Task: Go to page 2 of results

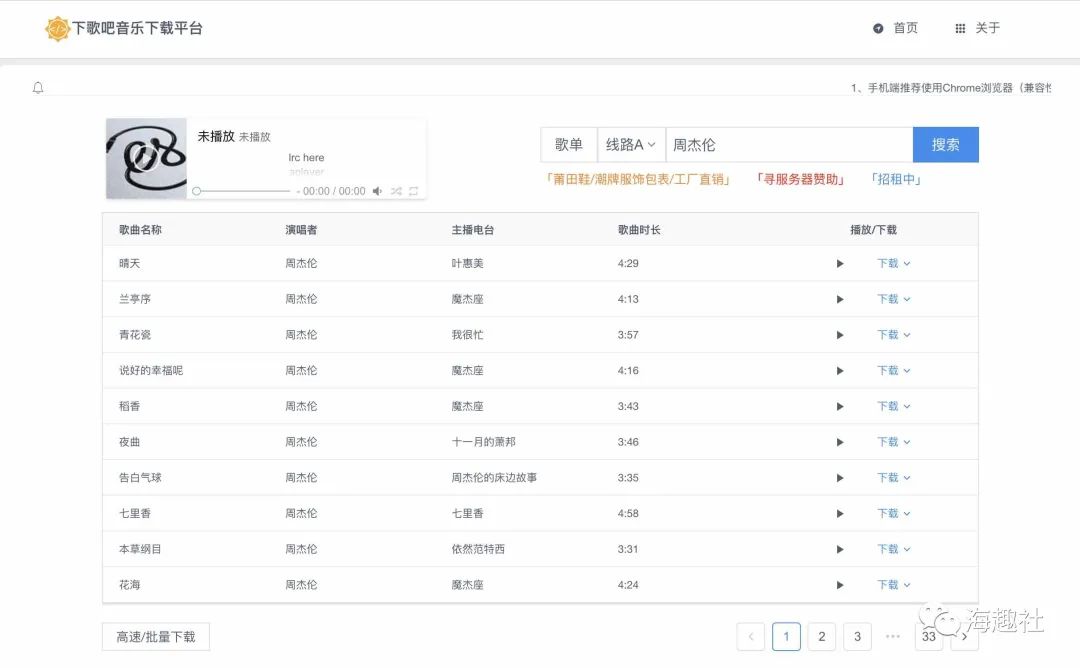Action: (x=821, y=637)
